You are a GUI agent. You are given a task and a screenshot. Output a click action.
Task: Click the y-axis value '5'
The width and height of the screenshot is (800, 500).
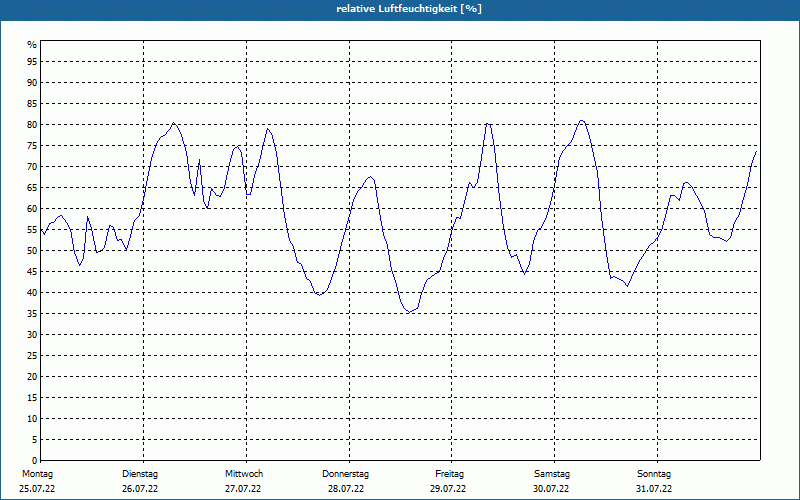point(35,439)
